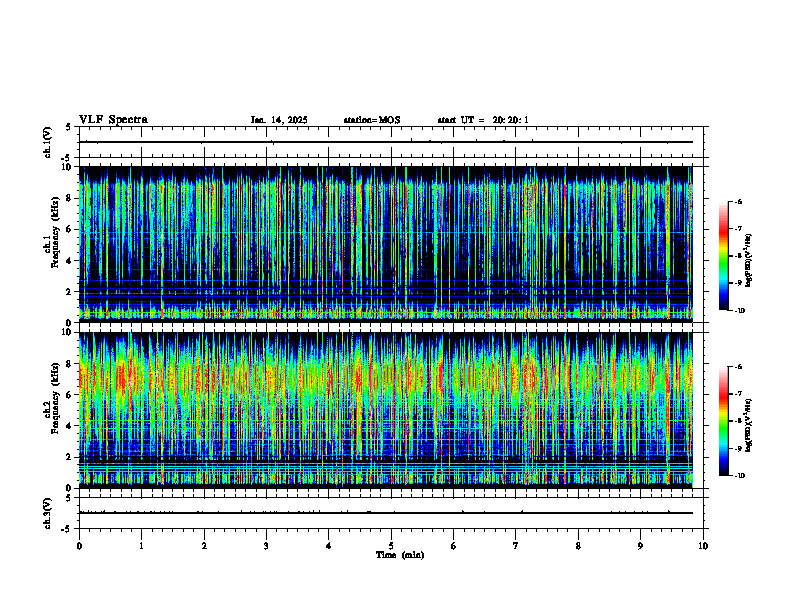Click the "5" tick on ch.1(V) axis
This screenshot has width=792, height=612.
(70, 127)
